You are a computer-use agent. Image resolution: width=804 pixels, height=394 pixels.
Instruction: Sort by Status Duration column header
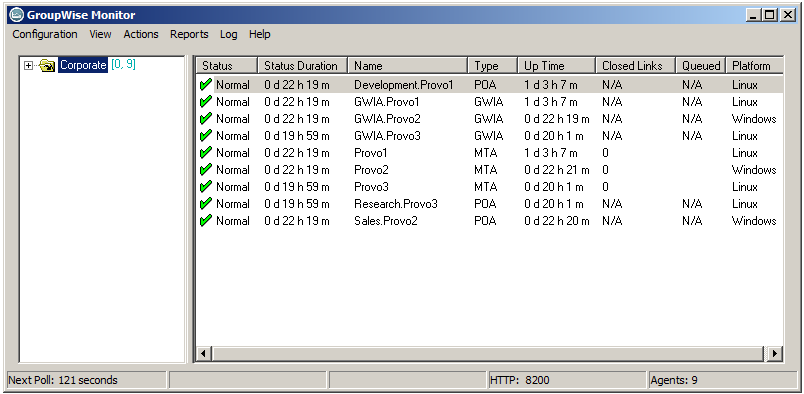pos(303,66)
